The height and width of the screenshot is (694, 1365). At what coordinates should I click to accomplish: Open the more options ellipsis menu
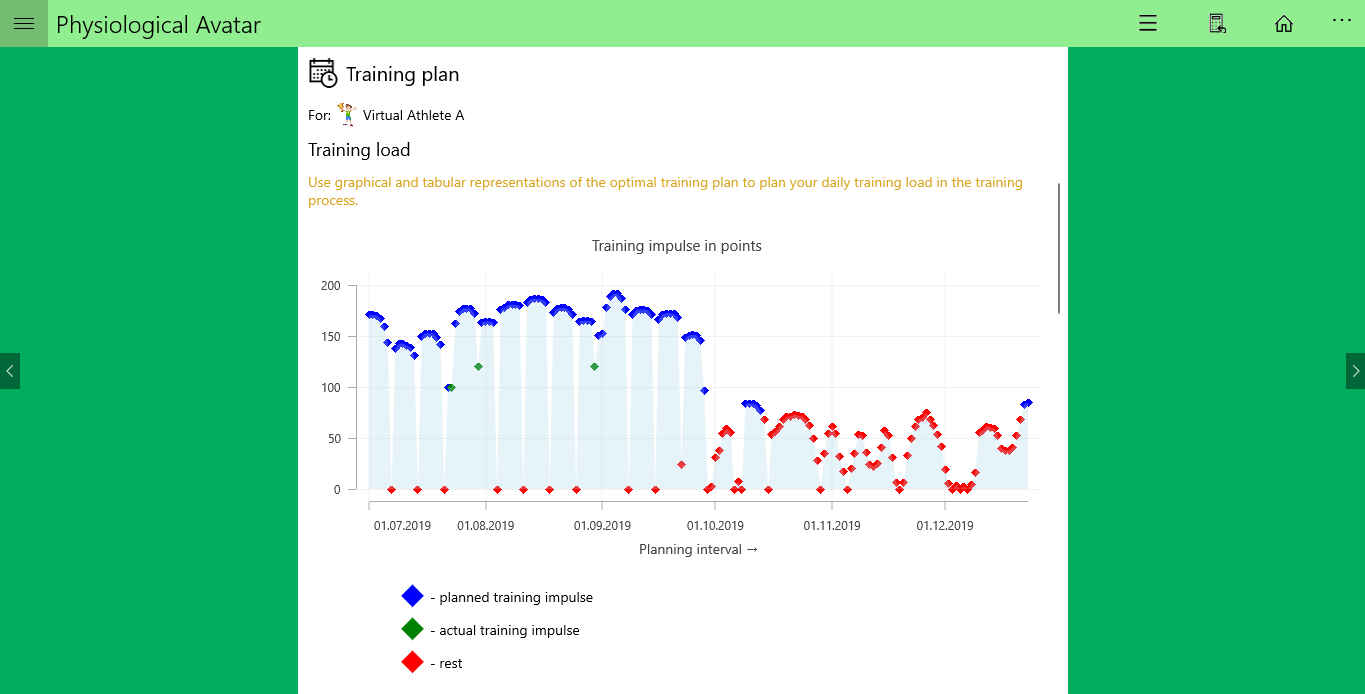[x=1342, y=20]
